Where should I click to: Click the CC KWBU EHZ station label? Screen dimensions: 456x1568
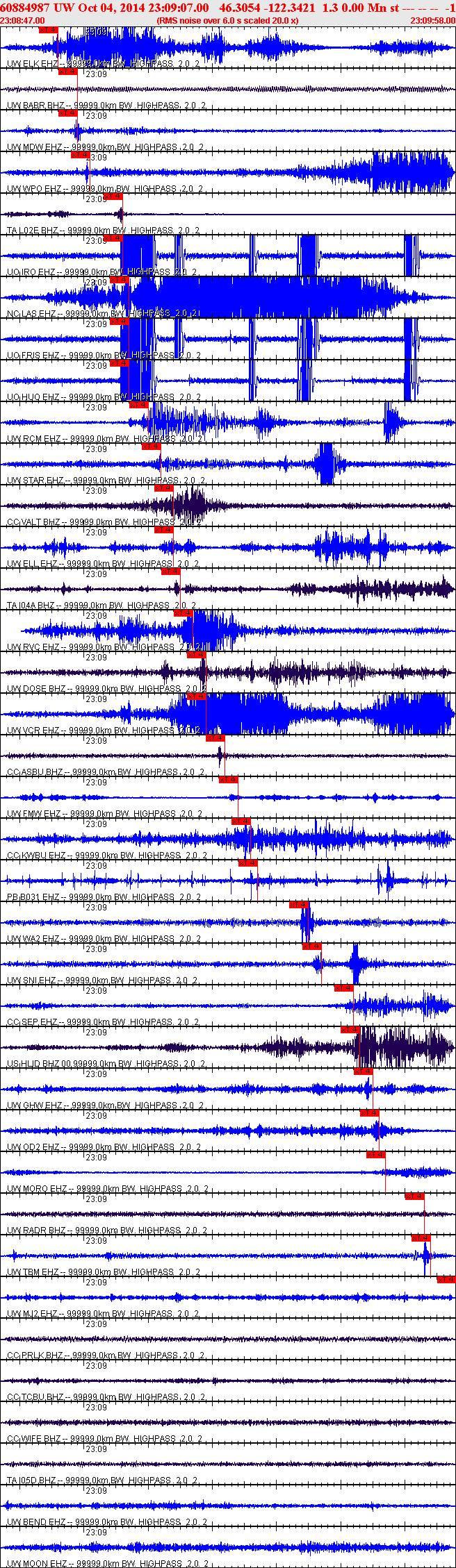click(107, 856)
